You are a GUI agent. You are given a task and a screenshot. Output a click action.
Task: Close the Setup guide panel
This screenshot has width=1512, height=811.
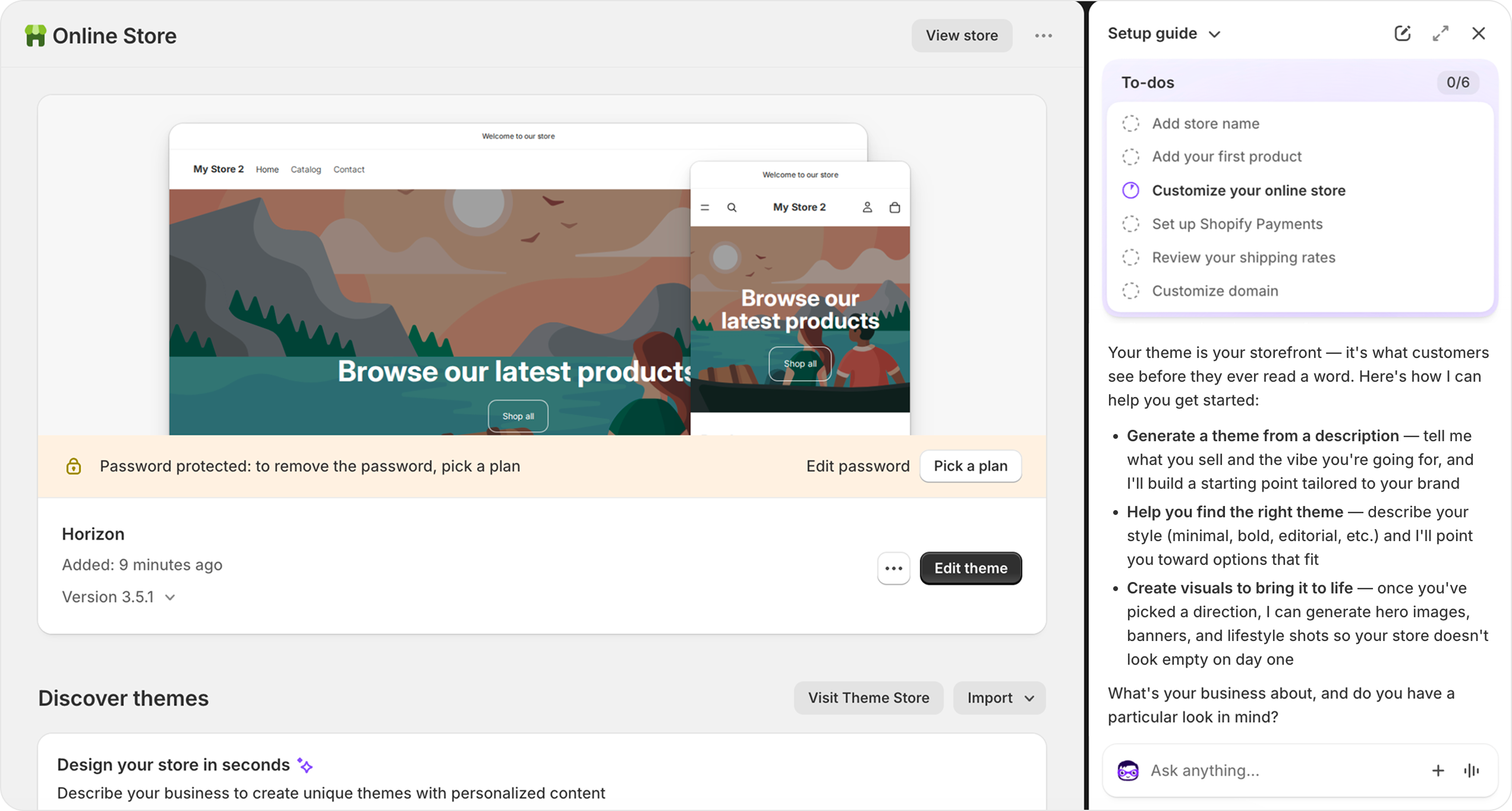pyautogui.click(x=1479, y=33)
